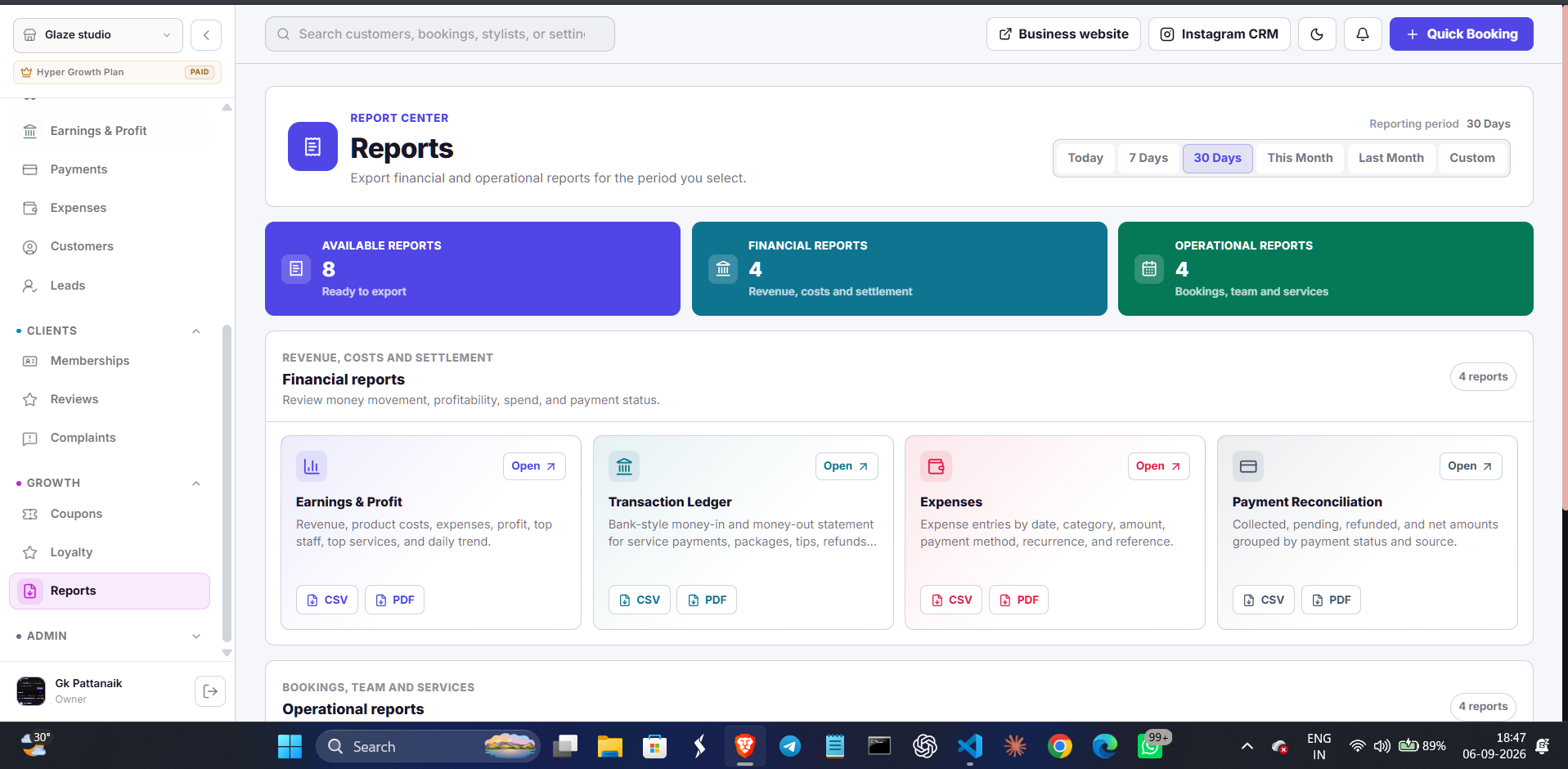Open the Earnings & Profit report
This screenshot has width=1568, height=769.
coord(534,466)
